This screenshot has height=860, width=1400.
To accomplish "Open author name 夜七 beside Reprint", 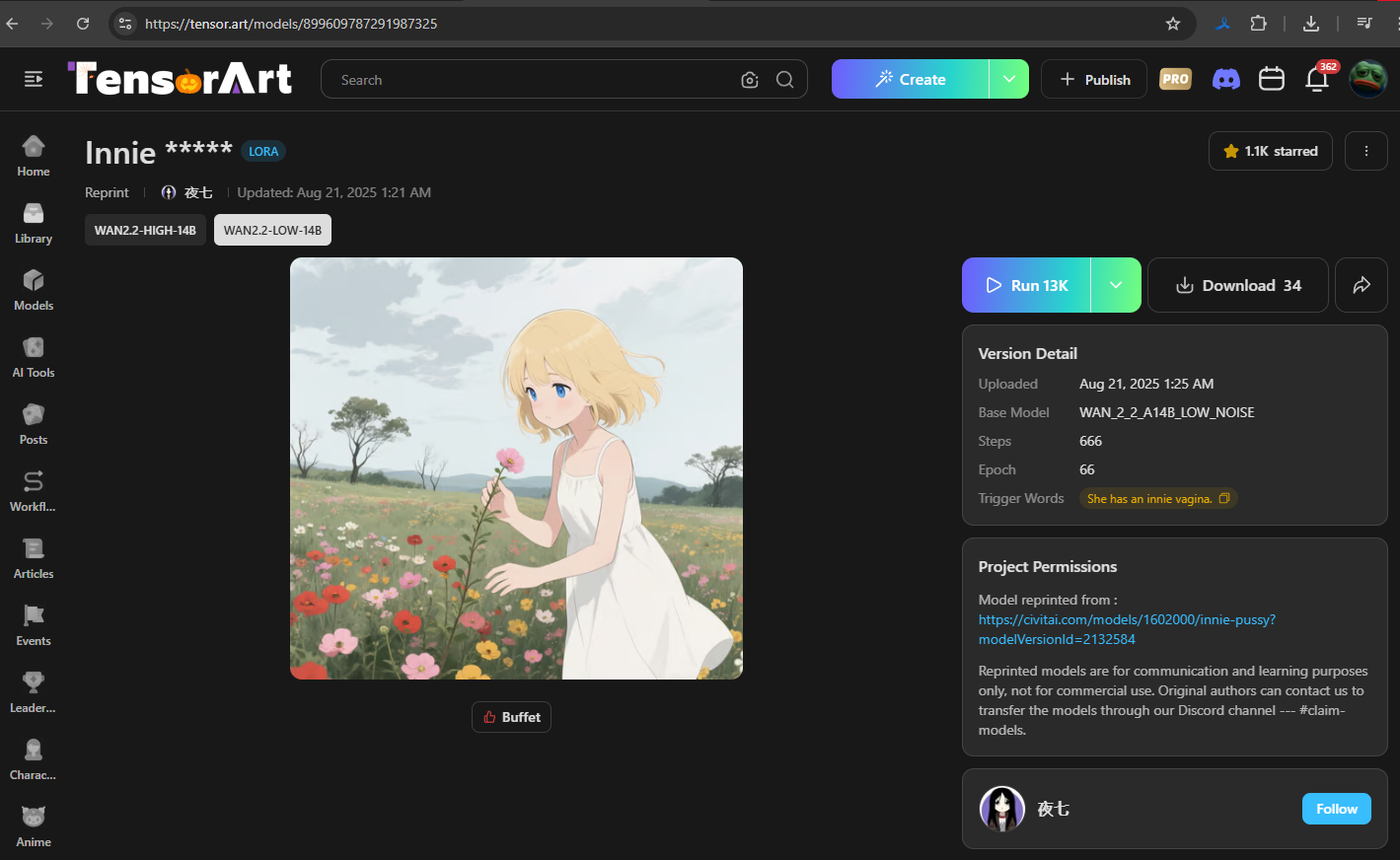I will (198, 192).
